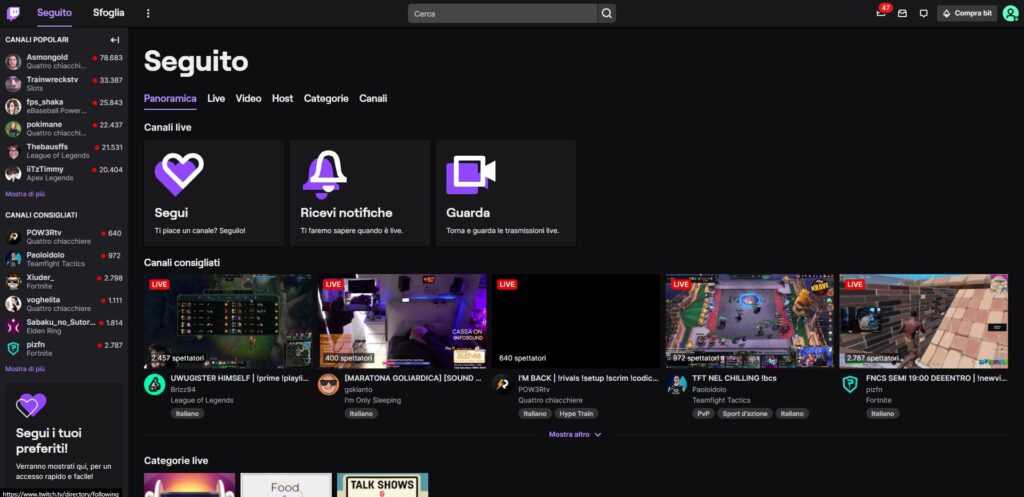Open notifications inbox with 47 badge
The width and height of the screenshot is (1024, 497).
click(x=881, y=13)
